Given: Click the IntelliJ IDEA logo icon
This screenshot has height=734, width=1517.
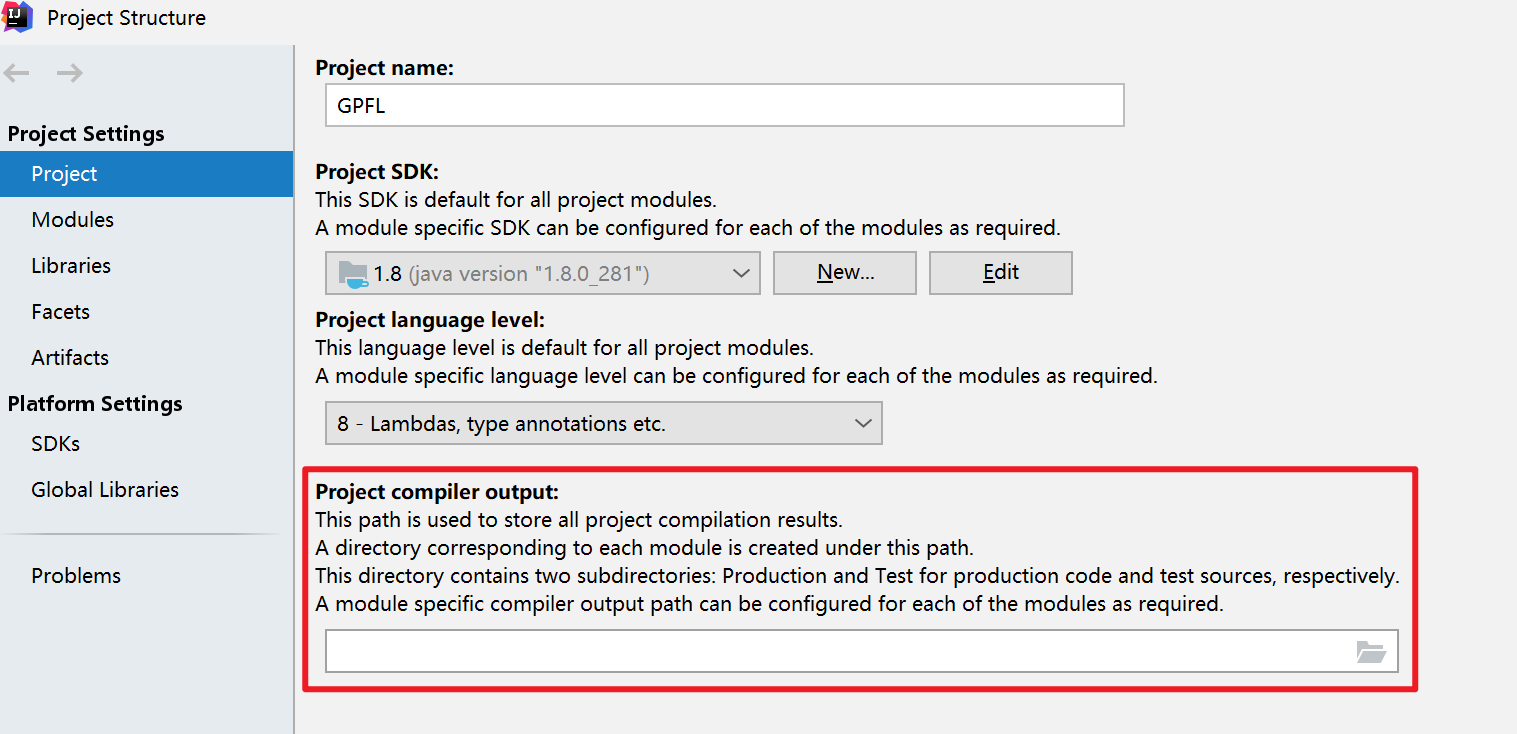Looking at the screenshot, I should (x=18, y=17).
